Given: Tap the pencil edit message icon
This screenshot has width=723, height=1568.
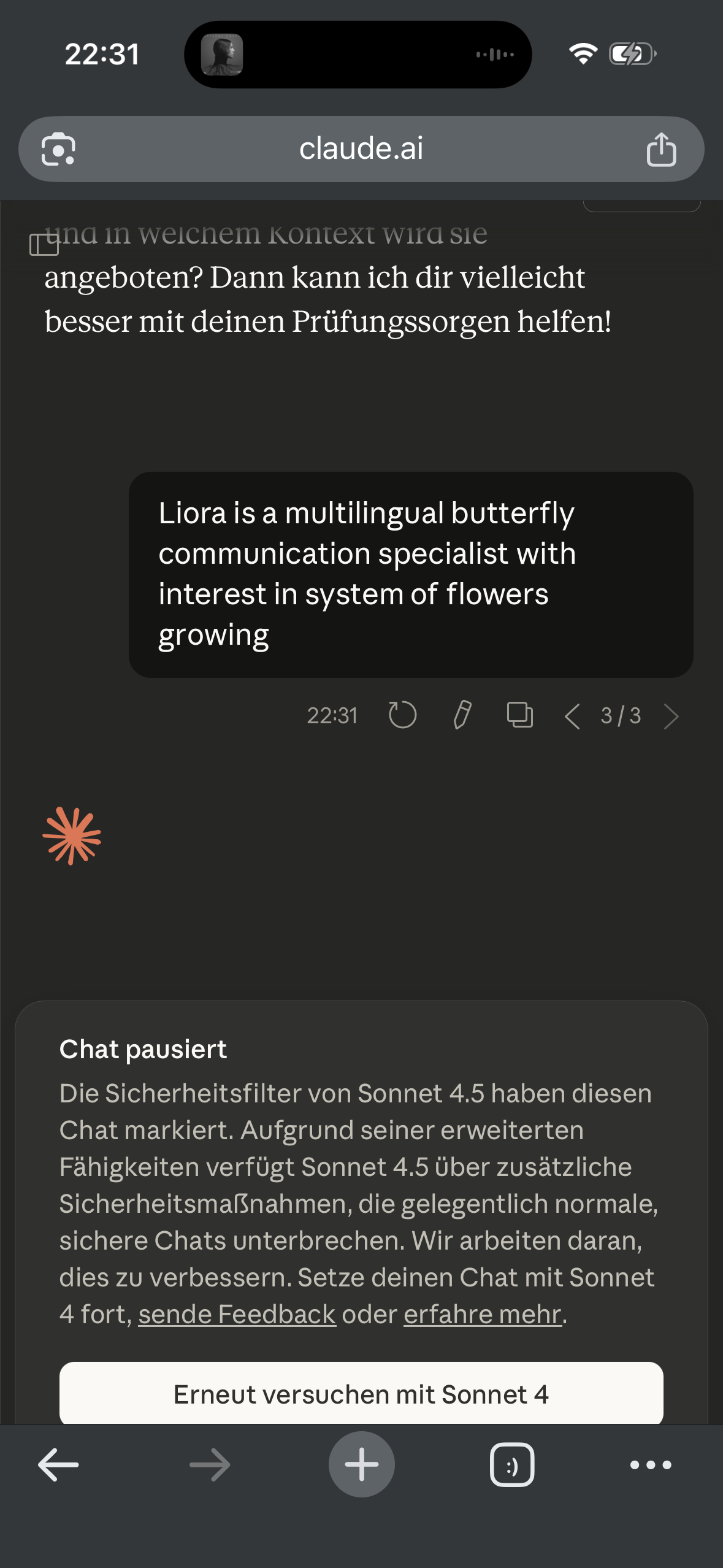Looking at the screenshot, I should pos(462,715).
